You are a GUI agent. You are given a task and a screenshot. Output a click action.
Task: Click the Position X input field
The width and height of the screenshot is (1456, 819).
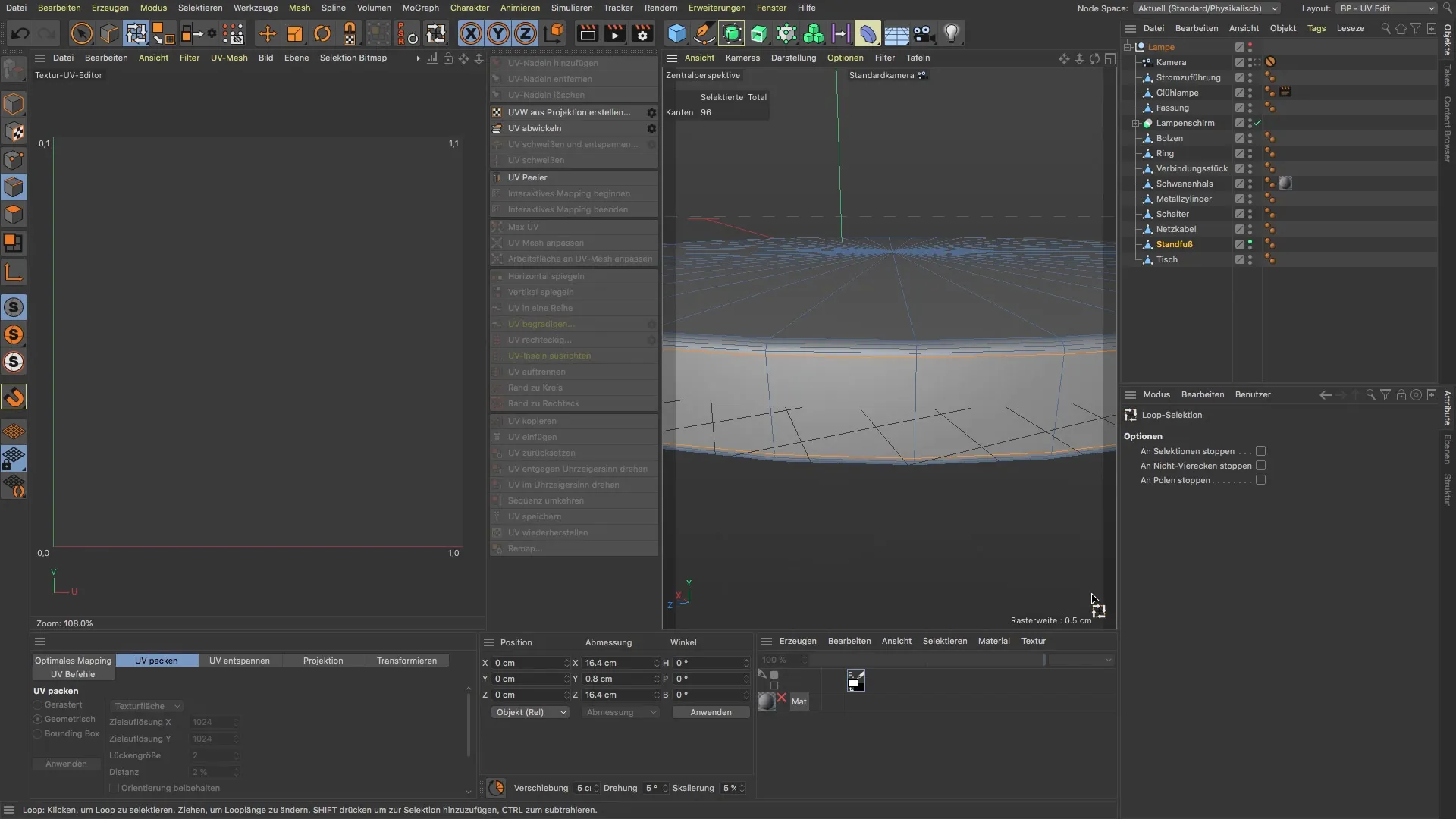tap(529, 663)
